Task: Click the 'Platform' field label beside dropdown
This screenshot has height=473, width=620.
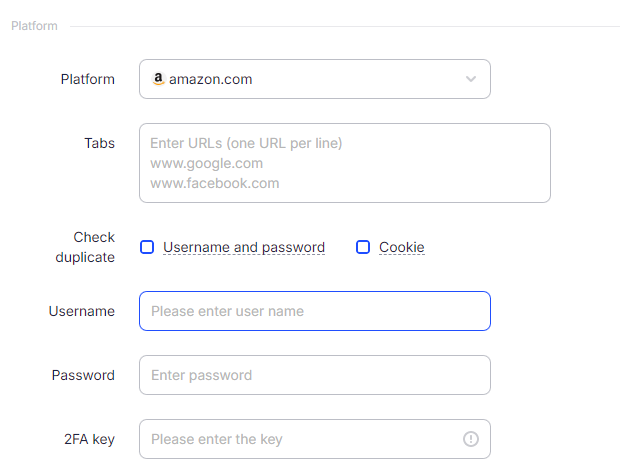Action: 88,79
